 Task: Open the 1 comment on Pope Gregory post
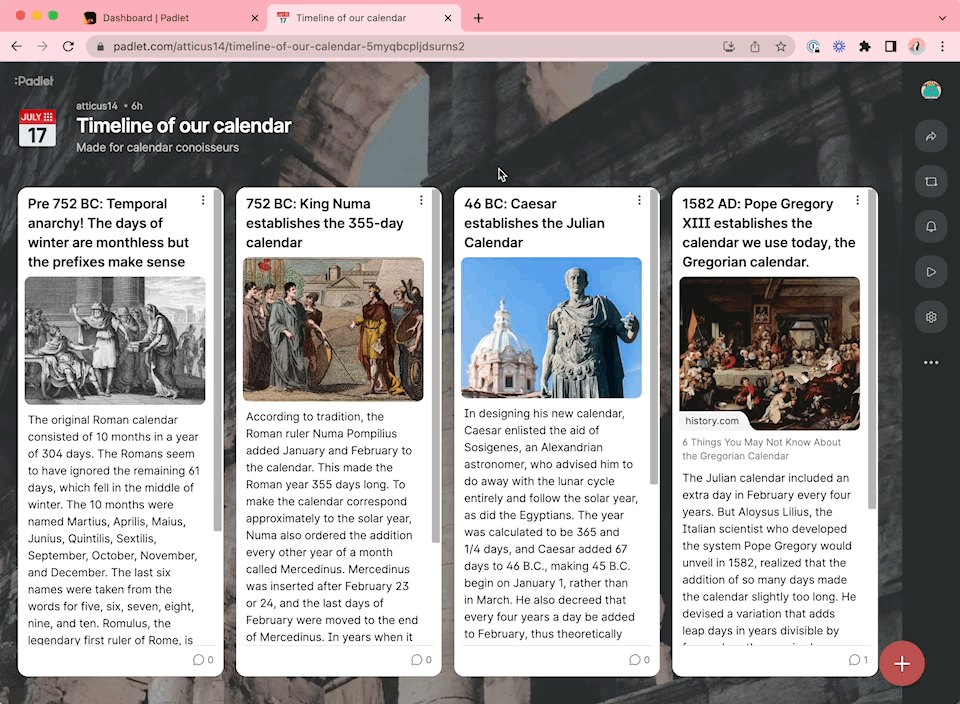pos(858,660)
